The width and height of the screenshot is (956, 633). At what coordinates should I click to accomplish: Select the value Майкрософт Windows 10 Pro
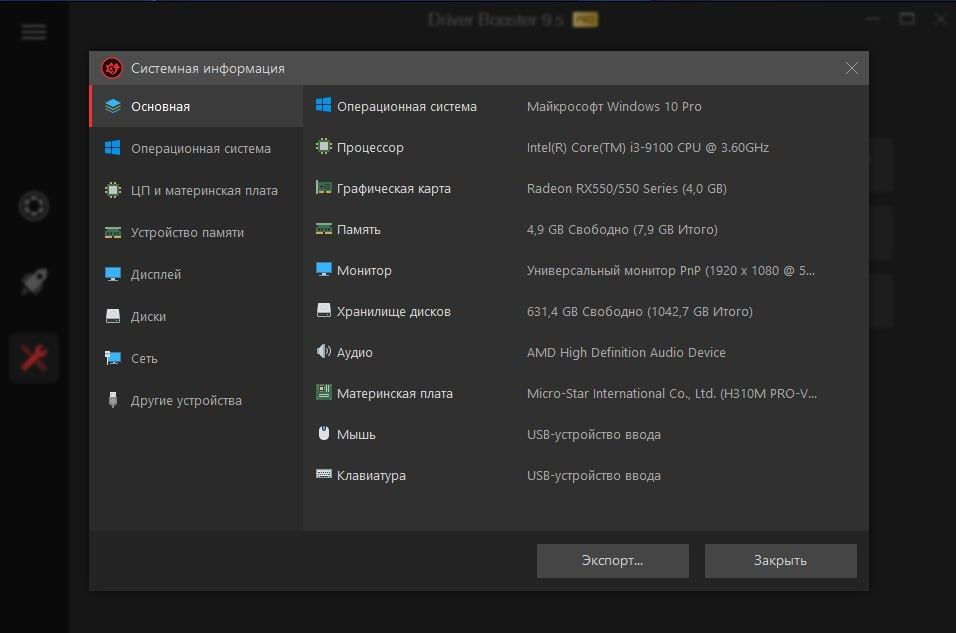pos(614,107)
